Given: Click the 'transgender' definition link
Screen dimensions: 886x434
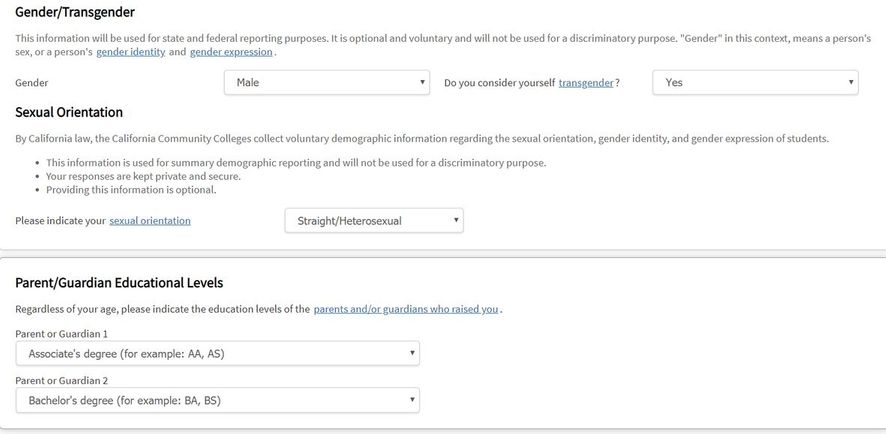Looking at the screenshot, I should coord(586,83).
